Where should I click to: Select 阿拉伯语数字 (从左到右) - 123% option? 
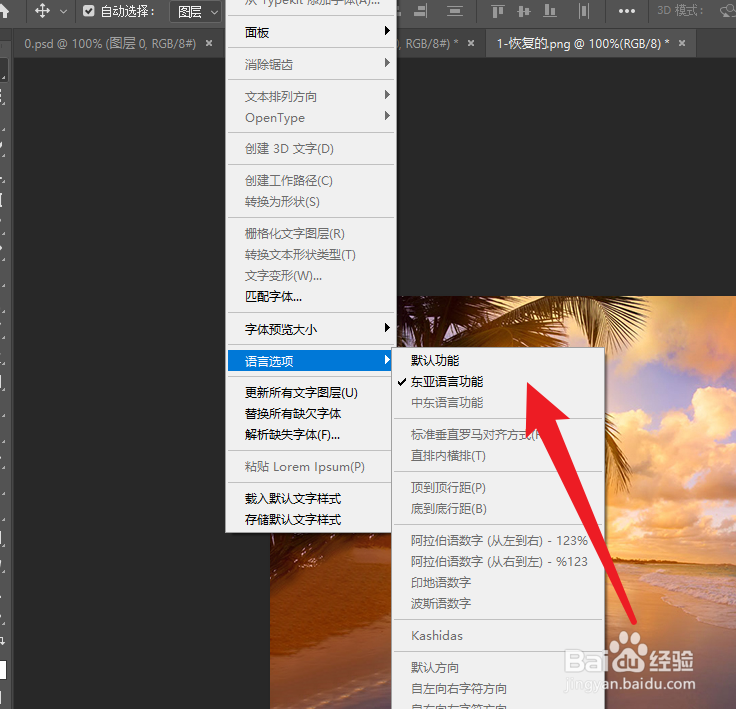coord(498,541)
